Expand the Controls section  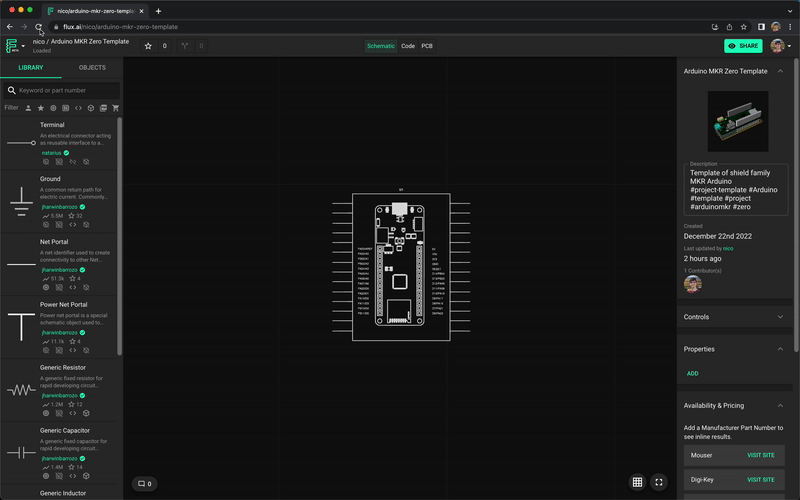coord(780,317)
